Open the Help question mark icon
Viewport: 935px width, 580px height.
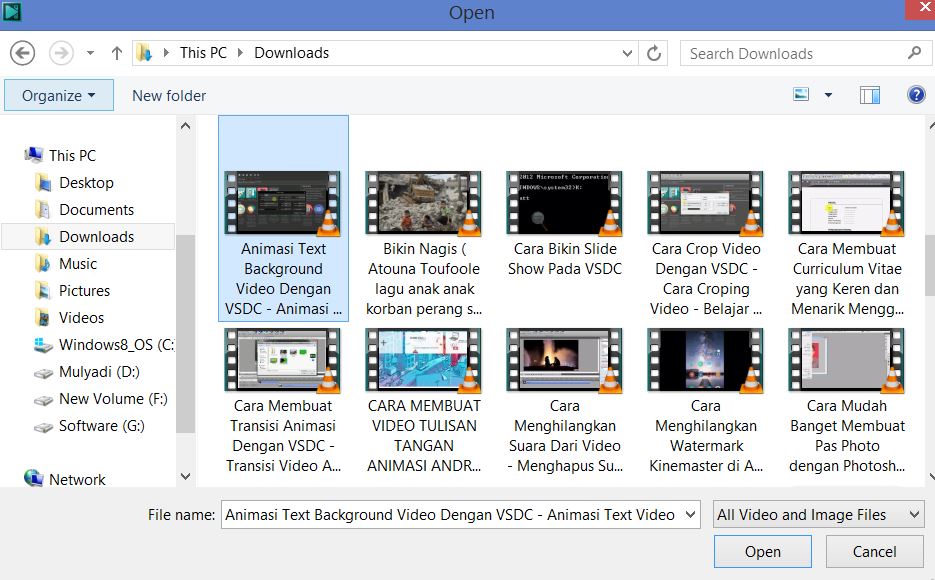coord(915,95)
